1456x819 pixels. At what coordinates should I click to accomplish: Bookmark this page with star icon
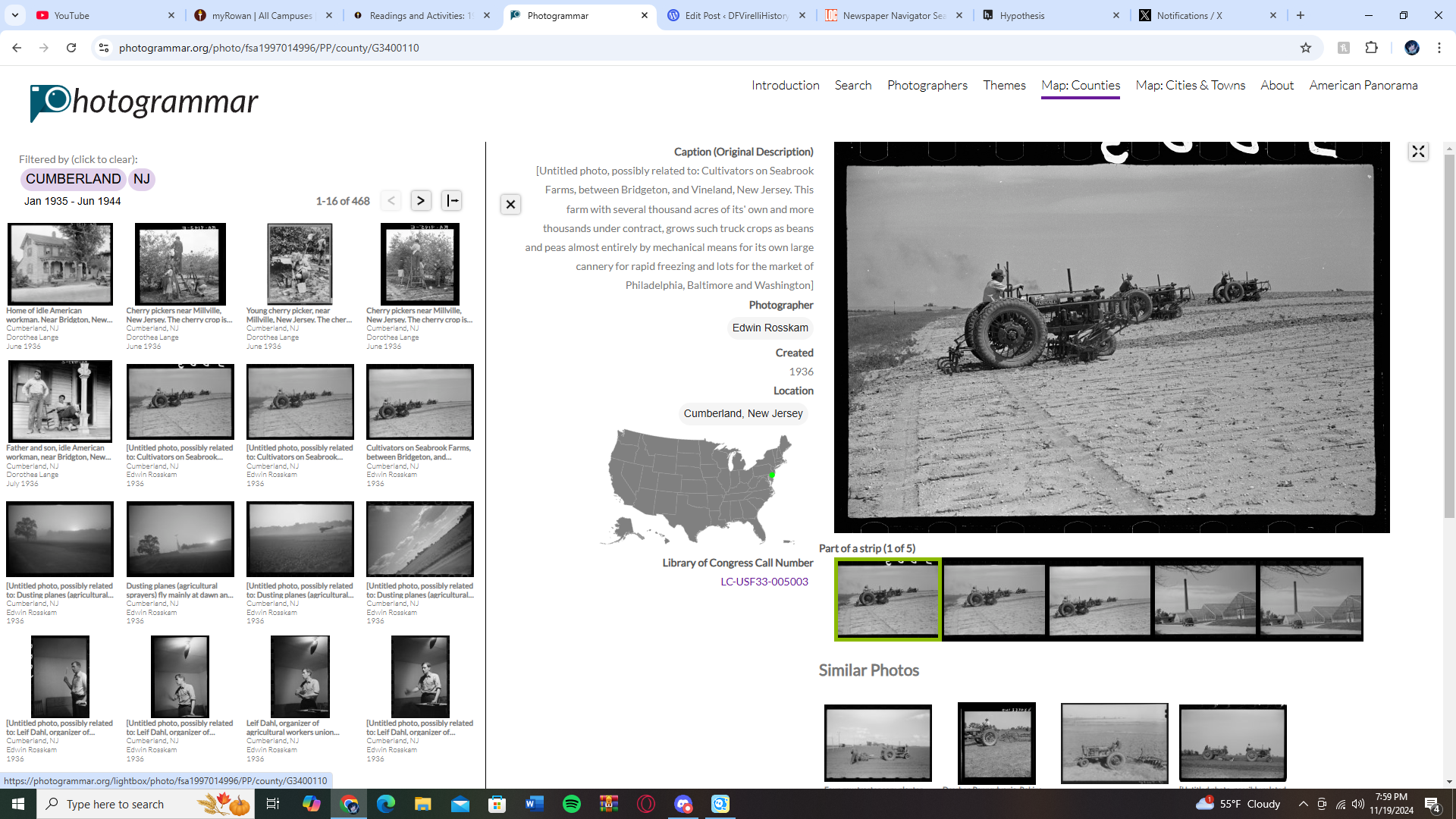(1306, 48)
